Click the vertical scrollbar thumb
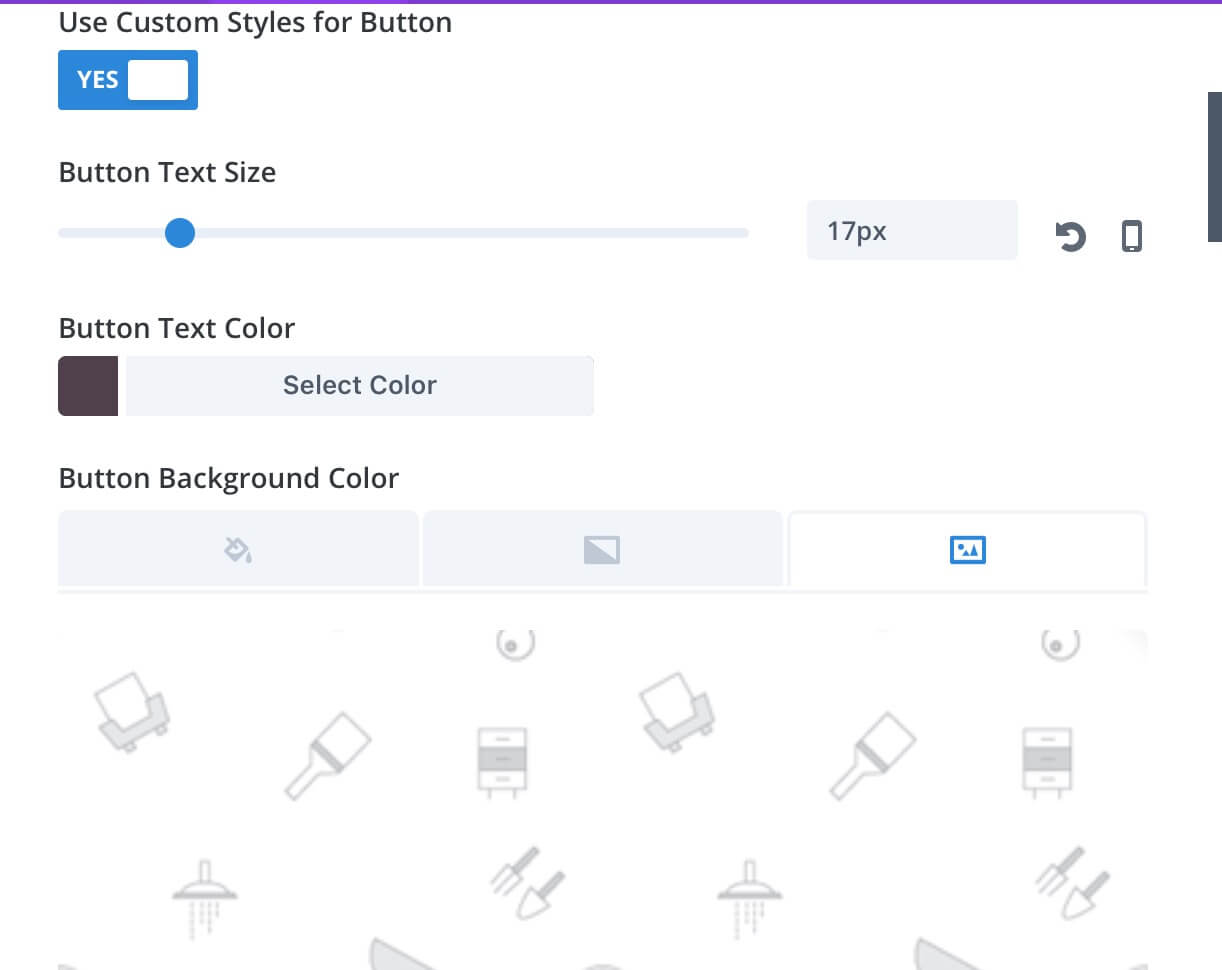Image resolution: width=1222 pixels, height=970 pixels. pos(1215,167)
